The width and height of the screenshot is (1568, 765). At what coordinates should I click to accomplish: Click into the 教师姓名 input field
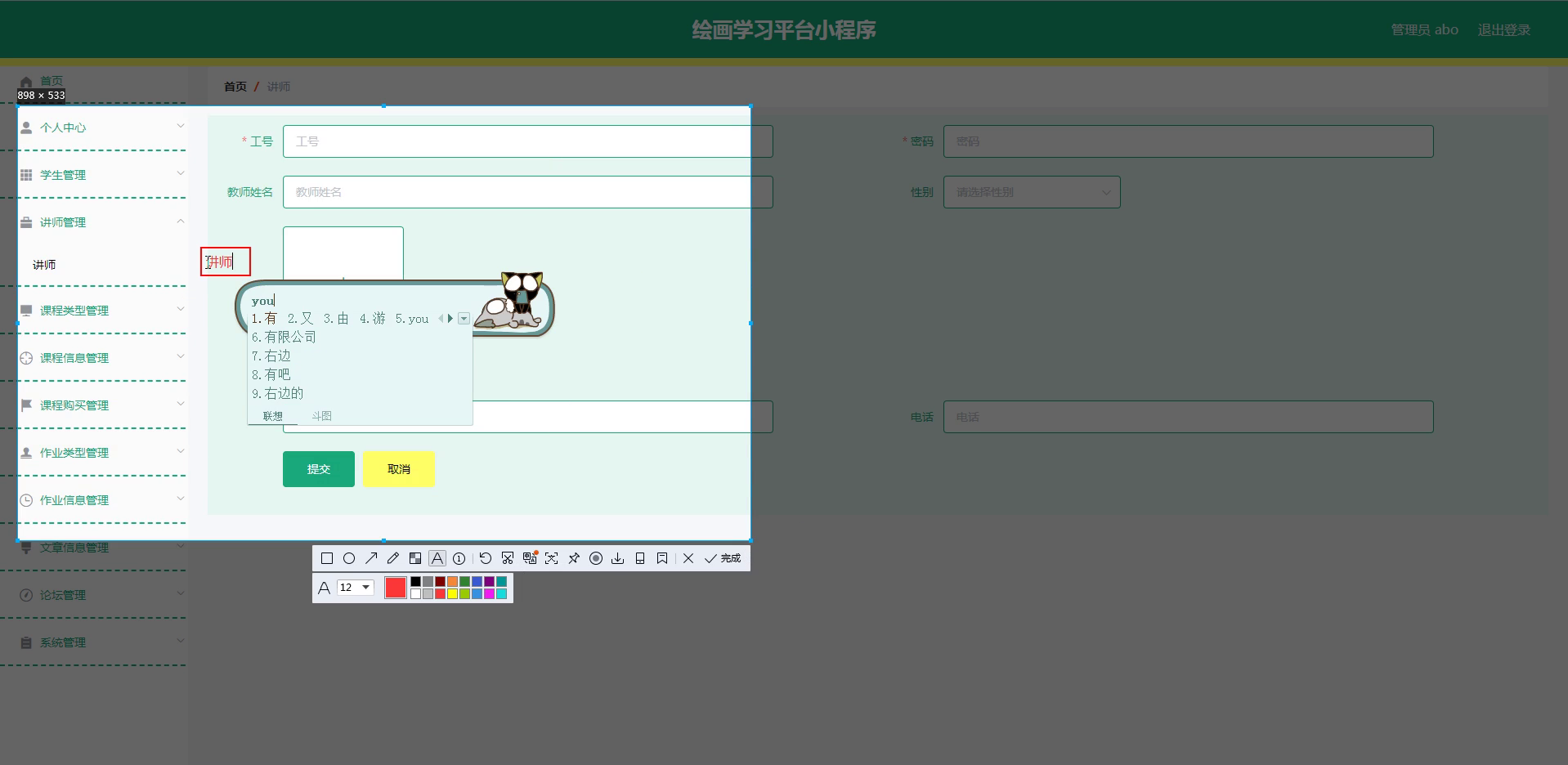pos(527,192)
